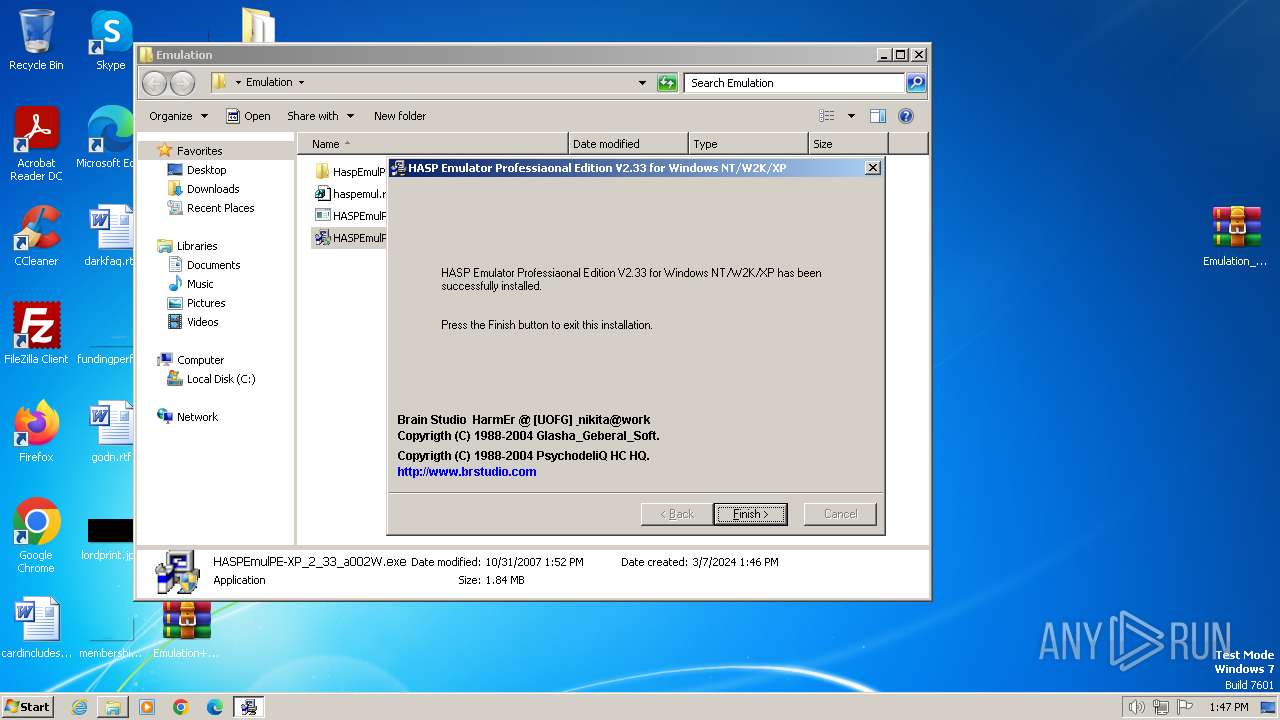Screen dimensions: 1280x720
Task: Select Libraries in navigation pane
Action: pos(197,246)
